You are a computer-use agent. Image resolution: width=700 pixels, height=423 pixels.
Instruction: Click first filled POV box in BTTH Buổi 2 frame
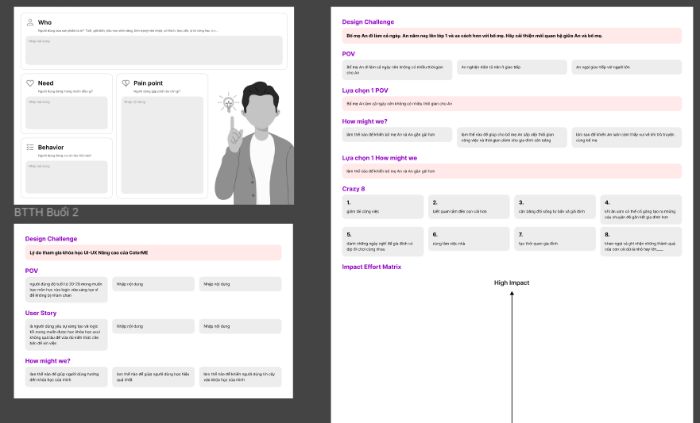click(66, 290)
